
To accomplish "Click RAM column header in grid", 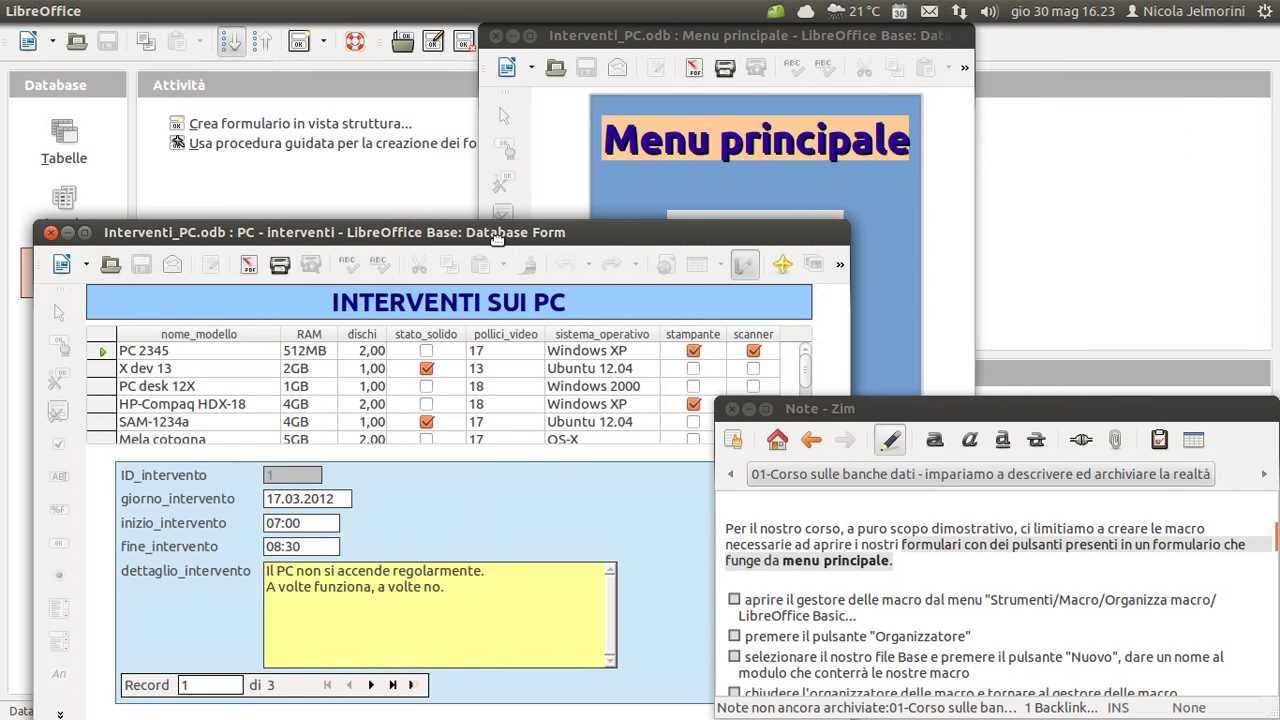I will (x=309, y=334).
